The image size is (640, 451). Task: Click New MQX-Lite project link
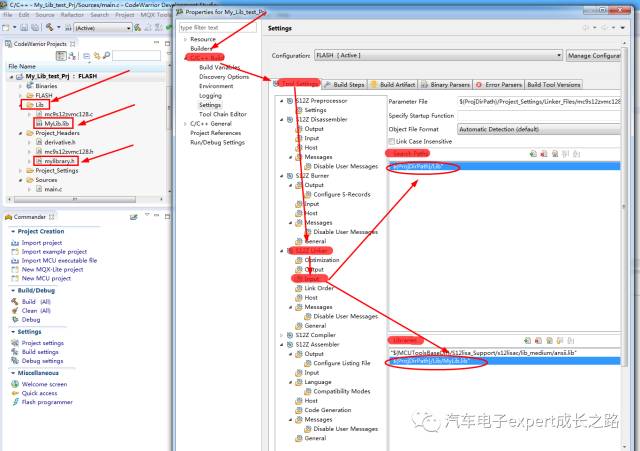point(52,270)
